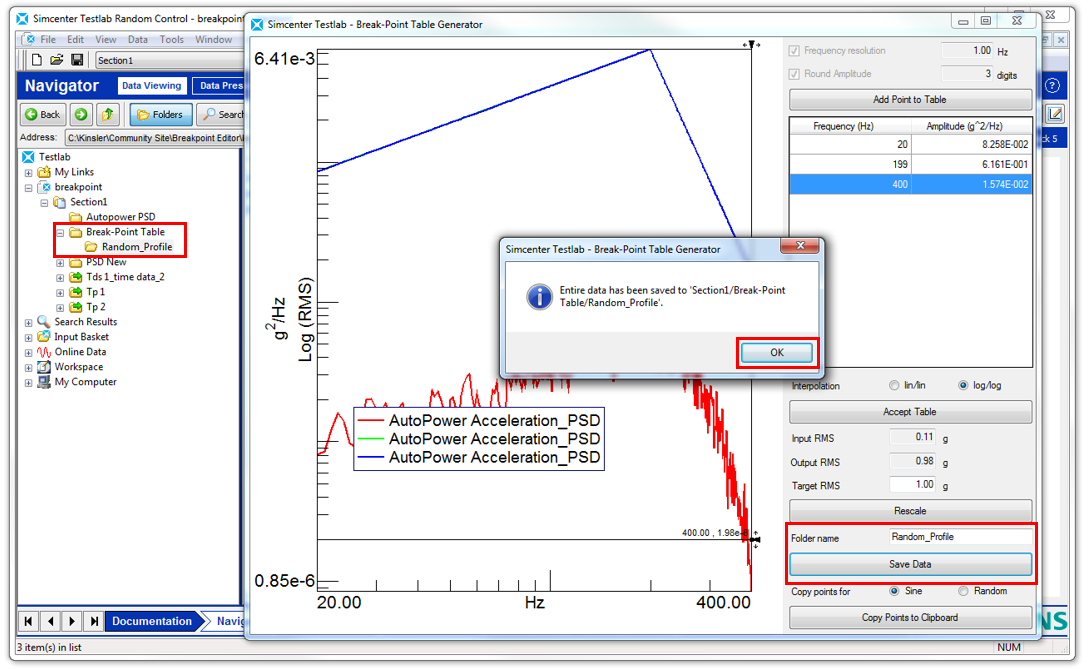The height and width of the screenshot is (669, 1090).
Task: Switch to the Documentation workflow tab
Action: [151, 621]
